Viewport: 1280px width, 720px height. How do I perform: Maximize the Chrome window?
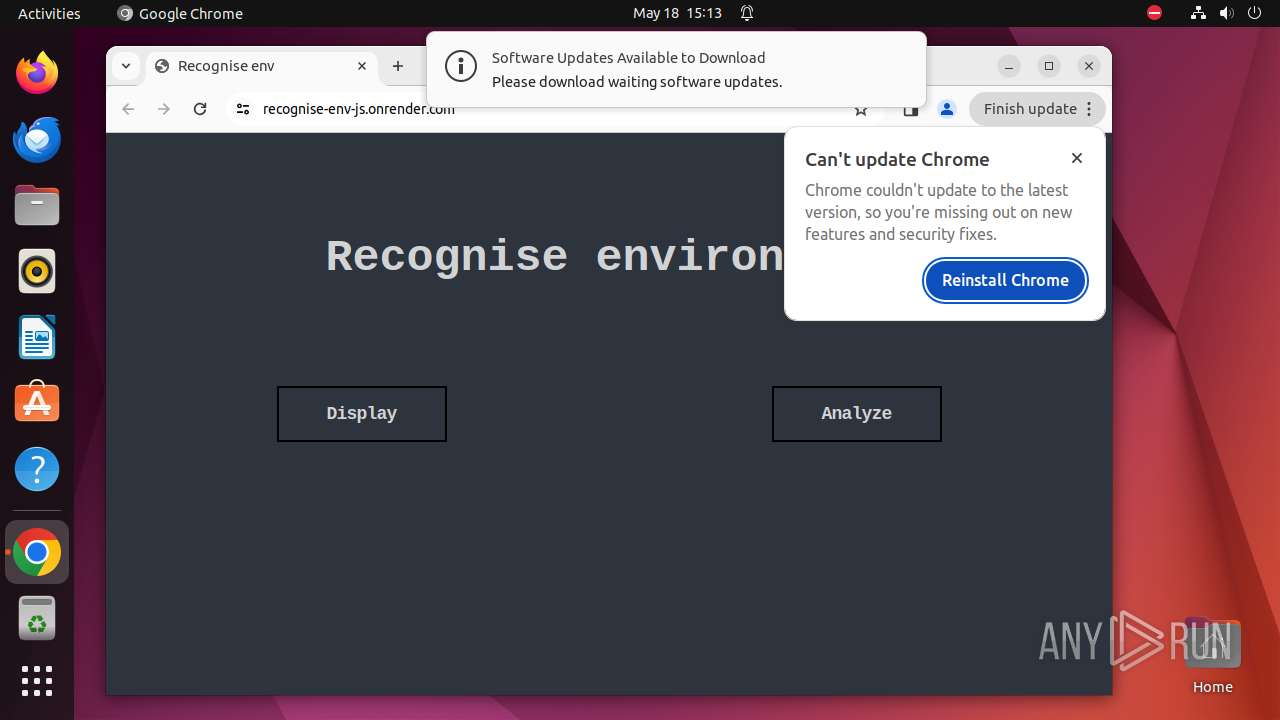[1049, 66]
